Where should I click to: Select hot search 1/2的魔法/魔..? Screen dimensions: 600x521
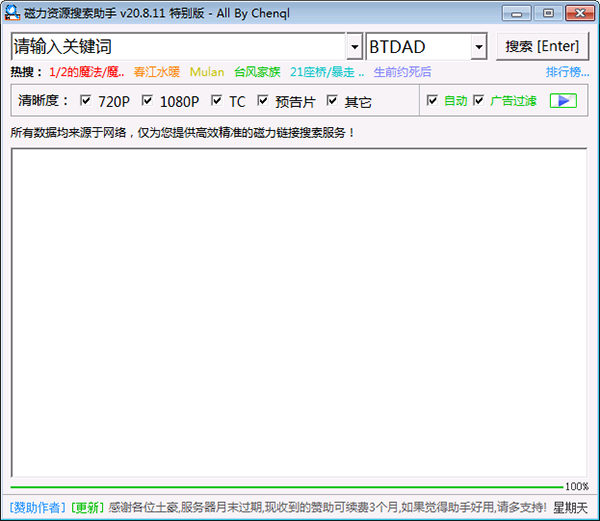(86, 72)
